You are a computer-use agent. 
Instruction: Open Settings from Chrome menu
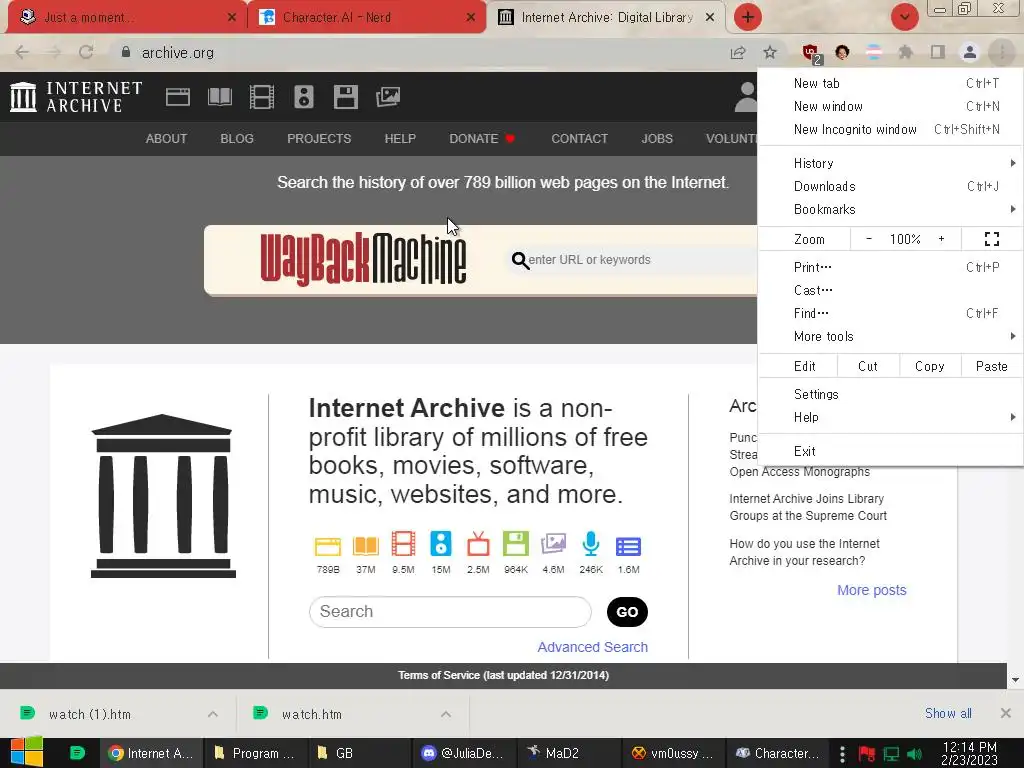(889, 394)
